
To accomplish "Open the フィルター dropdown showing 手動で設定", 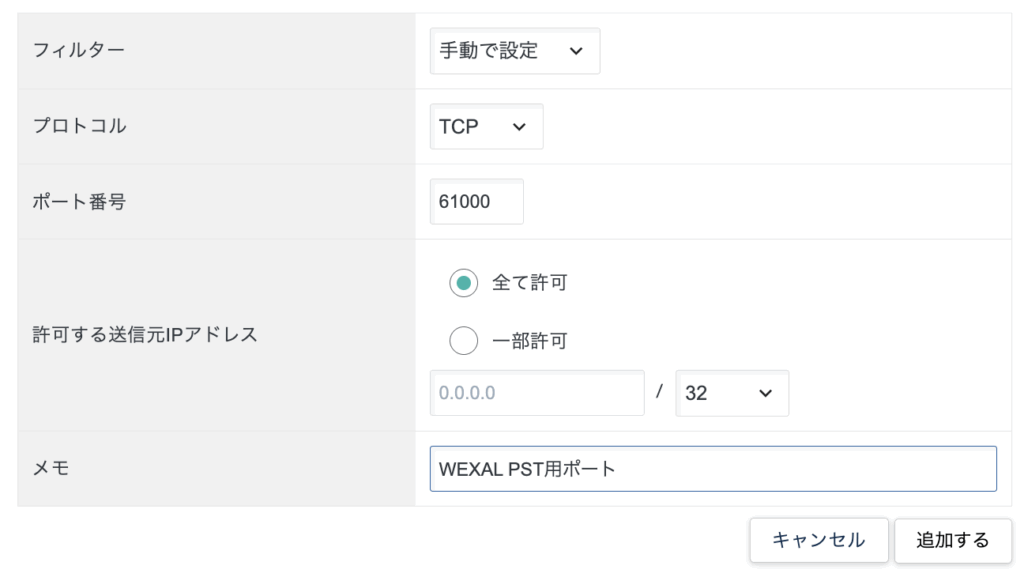I will (515, 50).
